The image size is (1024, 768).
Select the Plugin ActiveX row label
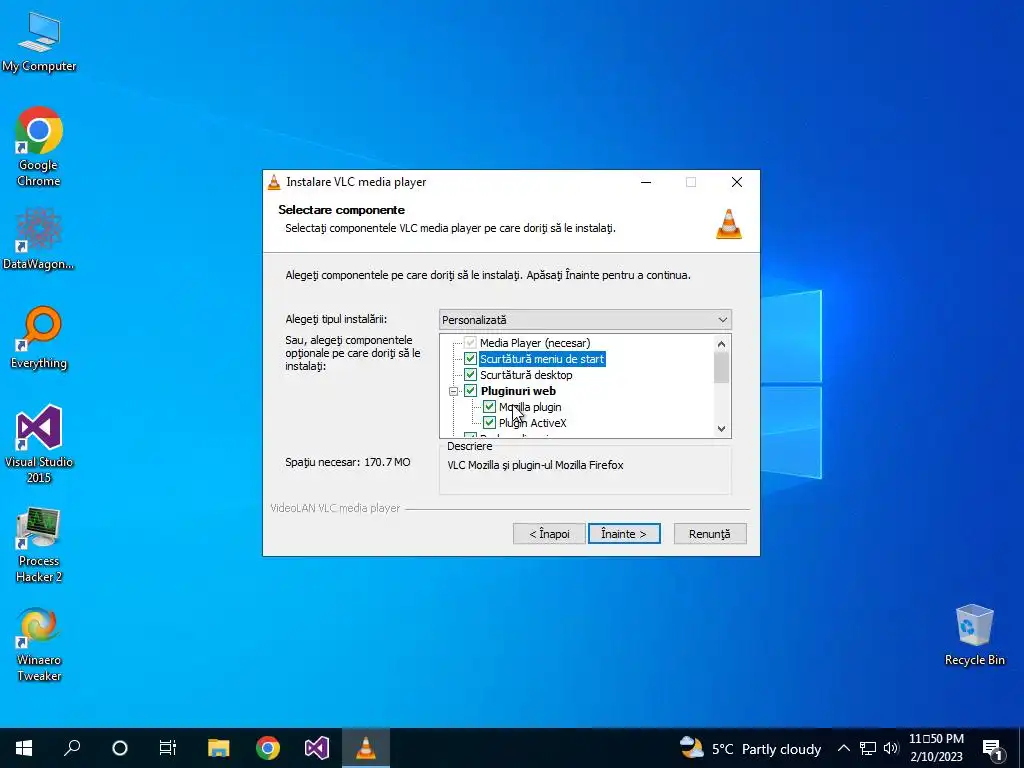click(x=532, y=423)
